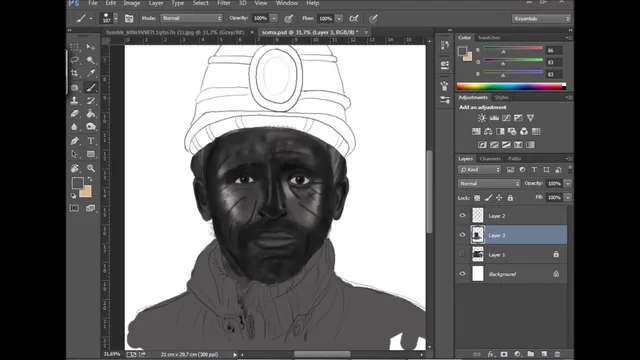The width and height of the screenshot is (640, 360).
Task: Open the brush Opacity dropdown arrow
Action: tap(274, 18)
